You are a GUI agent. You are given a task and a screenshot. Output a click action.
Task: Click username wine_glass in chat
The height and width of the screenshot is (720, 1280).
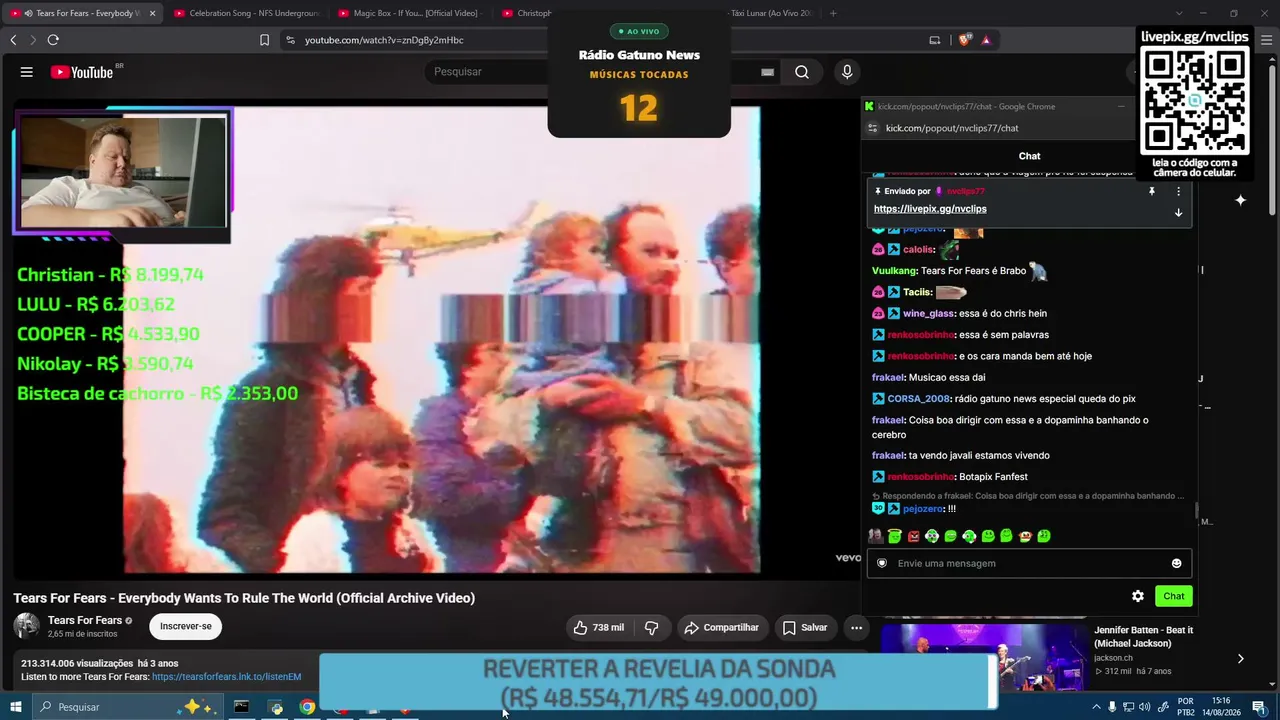click(x=929, y=314)
